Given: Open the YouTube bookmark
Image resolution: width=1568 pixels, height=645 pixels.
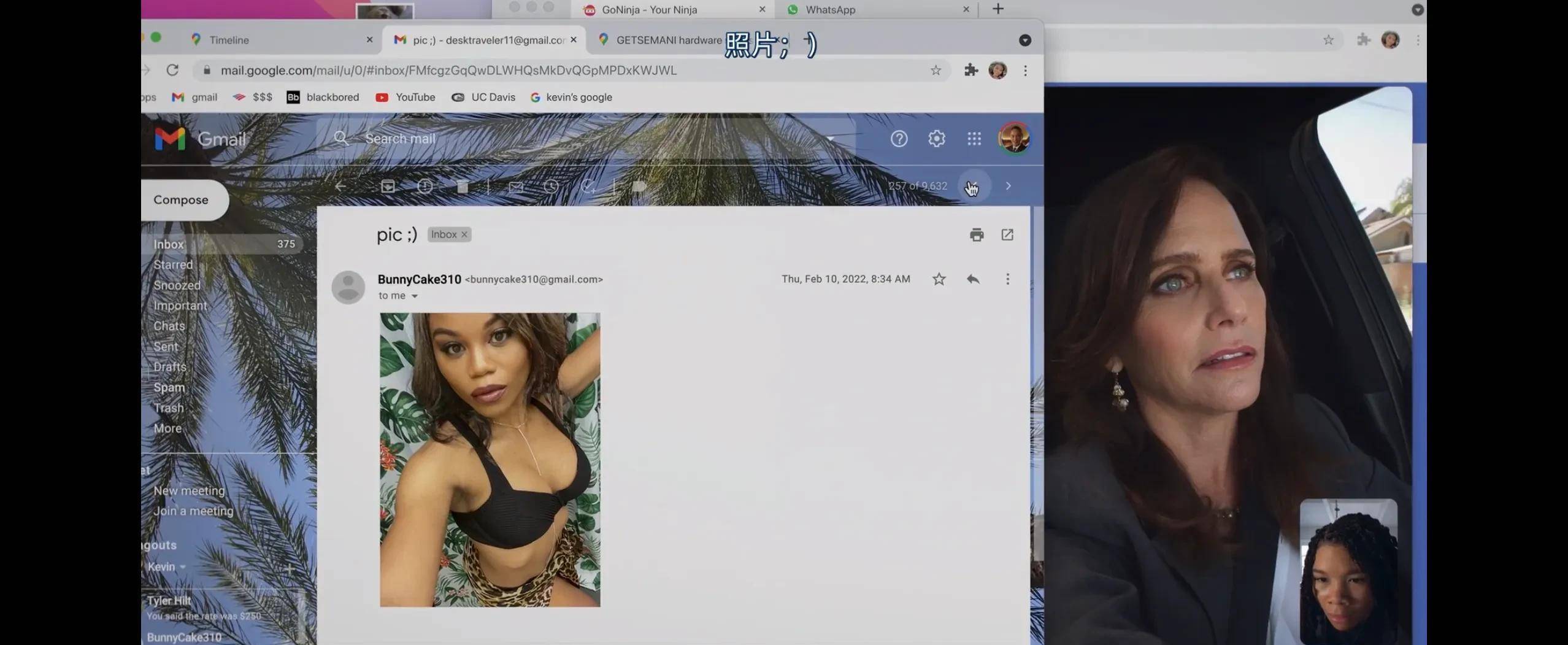Looking at the screenshot, I should coord(405,97).
